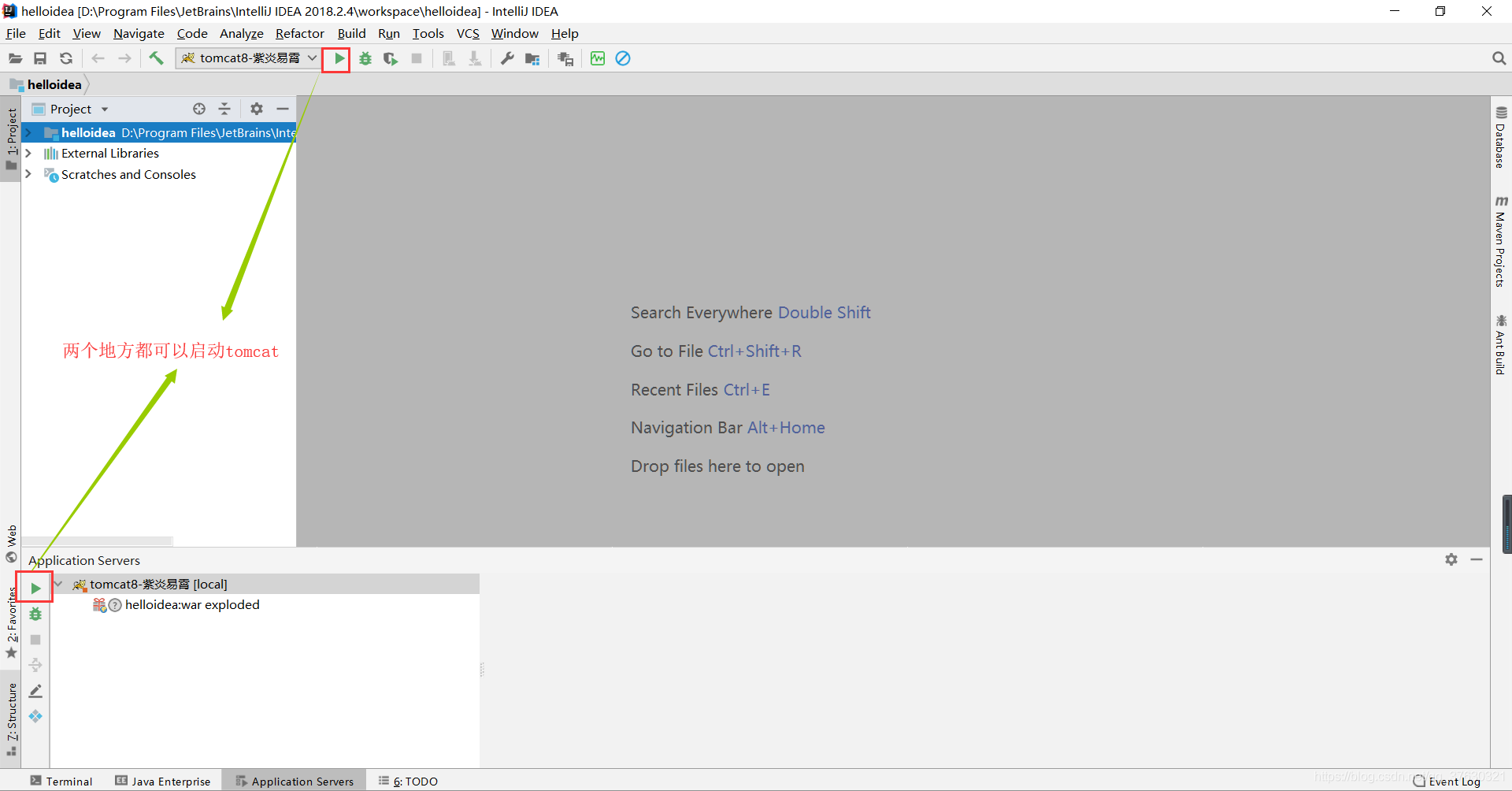This screenshot has height=791, width=1512.
Task: Debug tomcat8 with the toolbar bug icon
Action: [x=365, y=58]
